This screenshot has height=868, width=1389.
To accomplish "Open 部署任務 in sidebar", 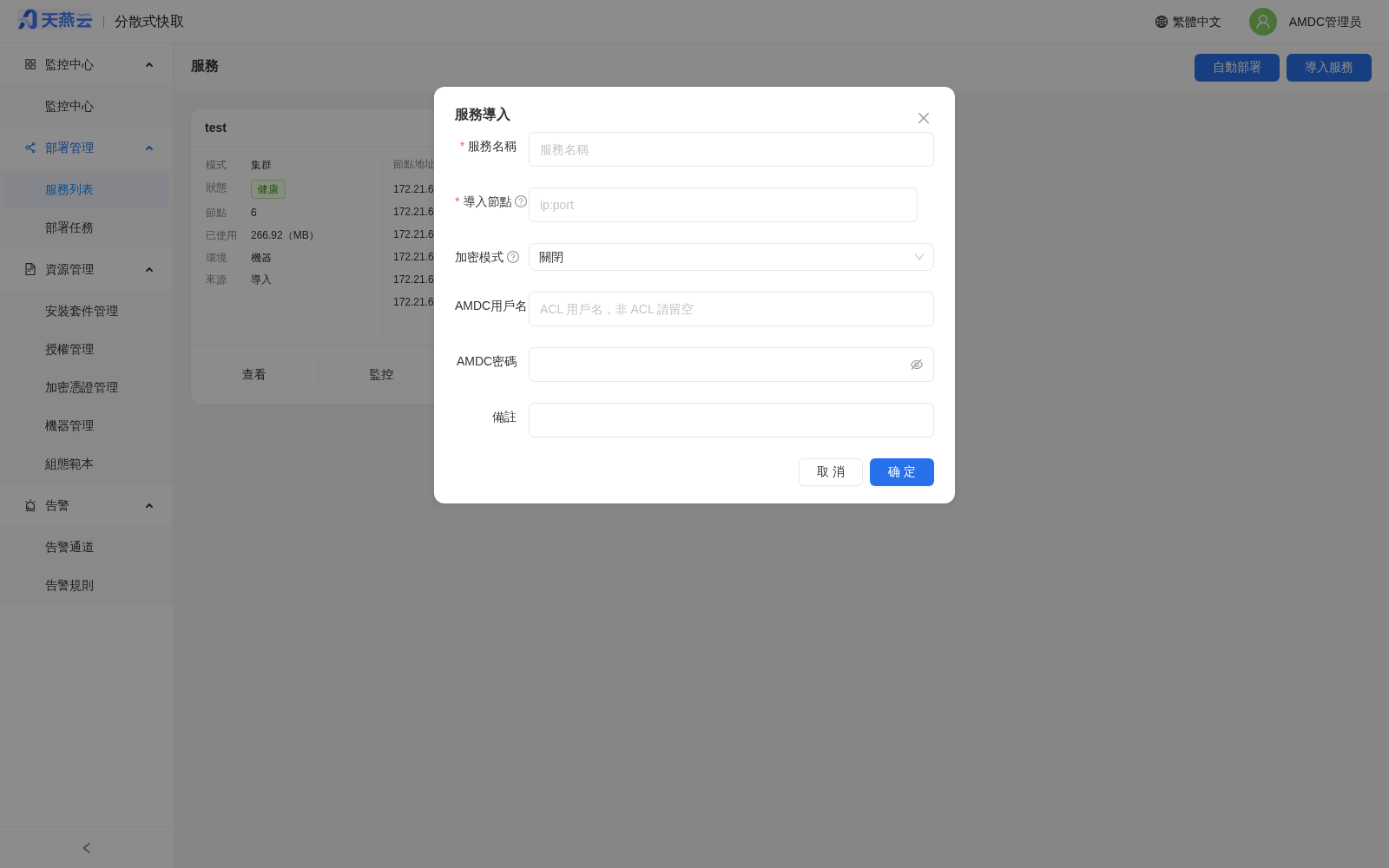I will (x=87, y=227).
